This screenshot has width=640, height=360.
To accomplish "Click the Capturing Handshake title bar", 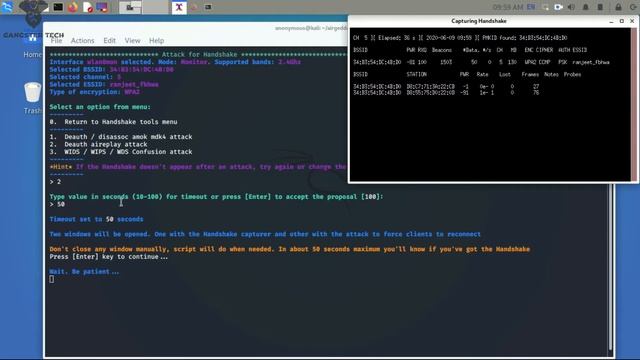I will pyautogui.click(x=479, y=21).
